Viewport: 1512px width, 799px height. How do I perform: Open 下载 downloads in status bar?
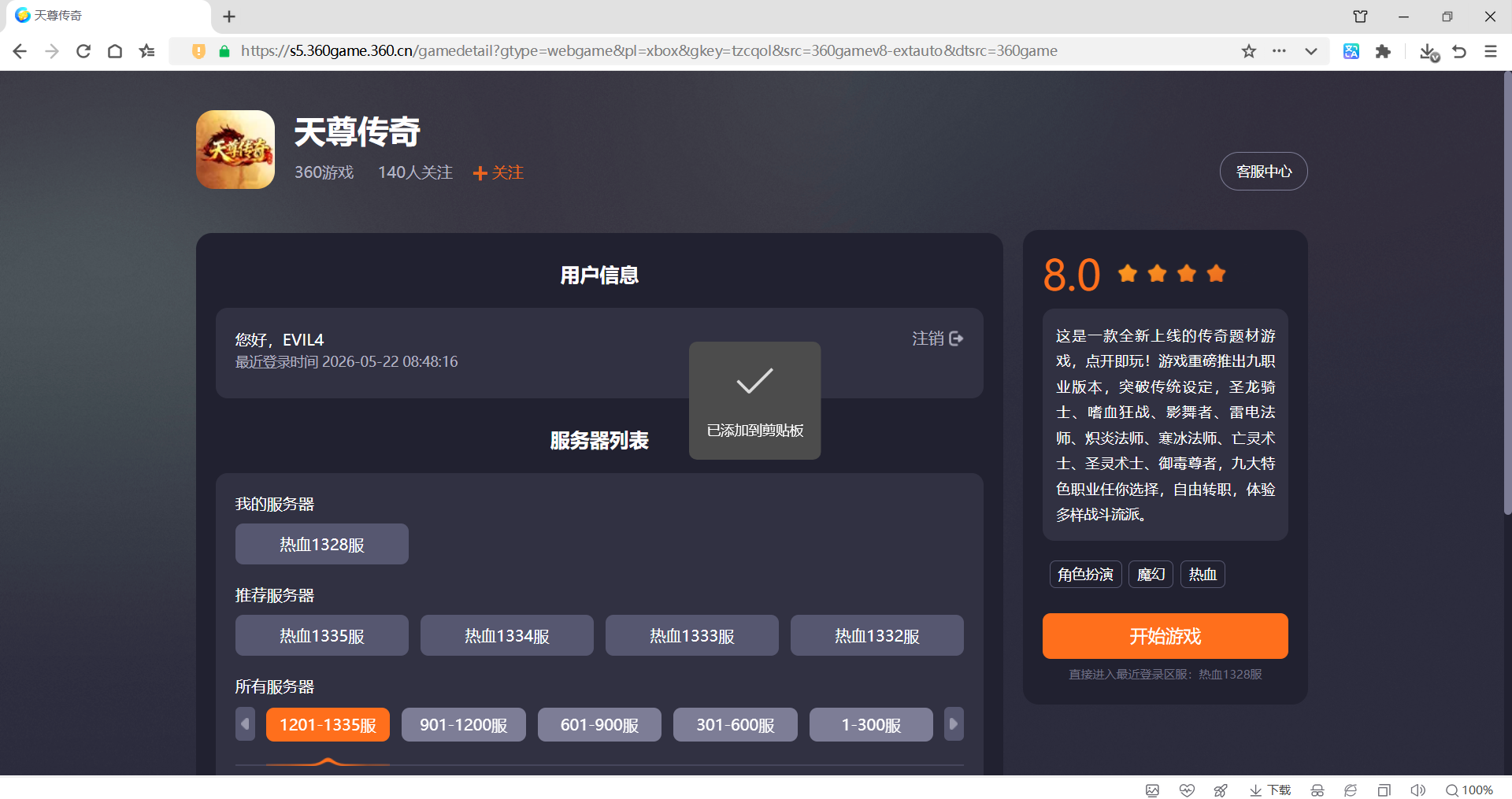(1270, 790)
